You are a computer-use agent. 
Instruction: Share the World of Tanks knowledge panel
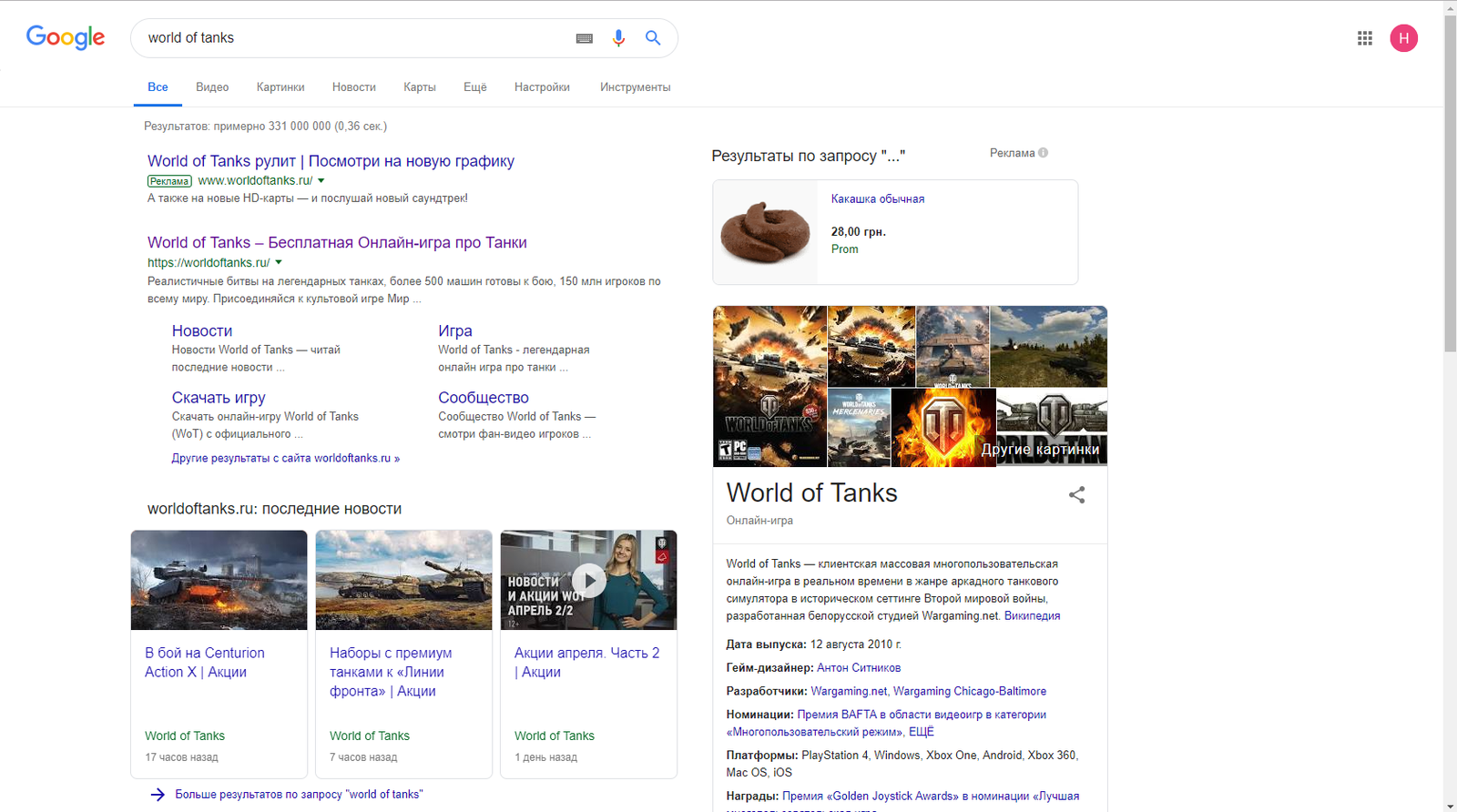click(1076, 494)
